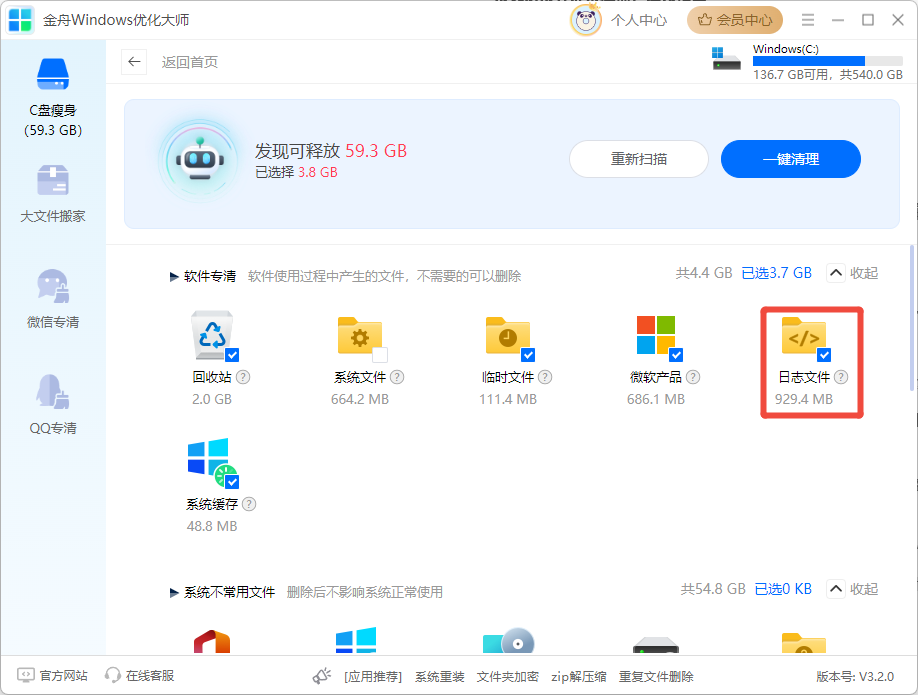
Task: Click the Office icon under 系统不常用文件
Action: coord(212,642)
